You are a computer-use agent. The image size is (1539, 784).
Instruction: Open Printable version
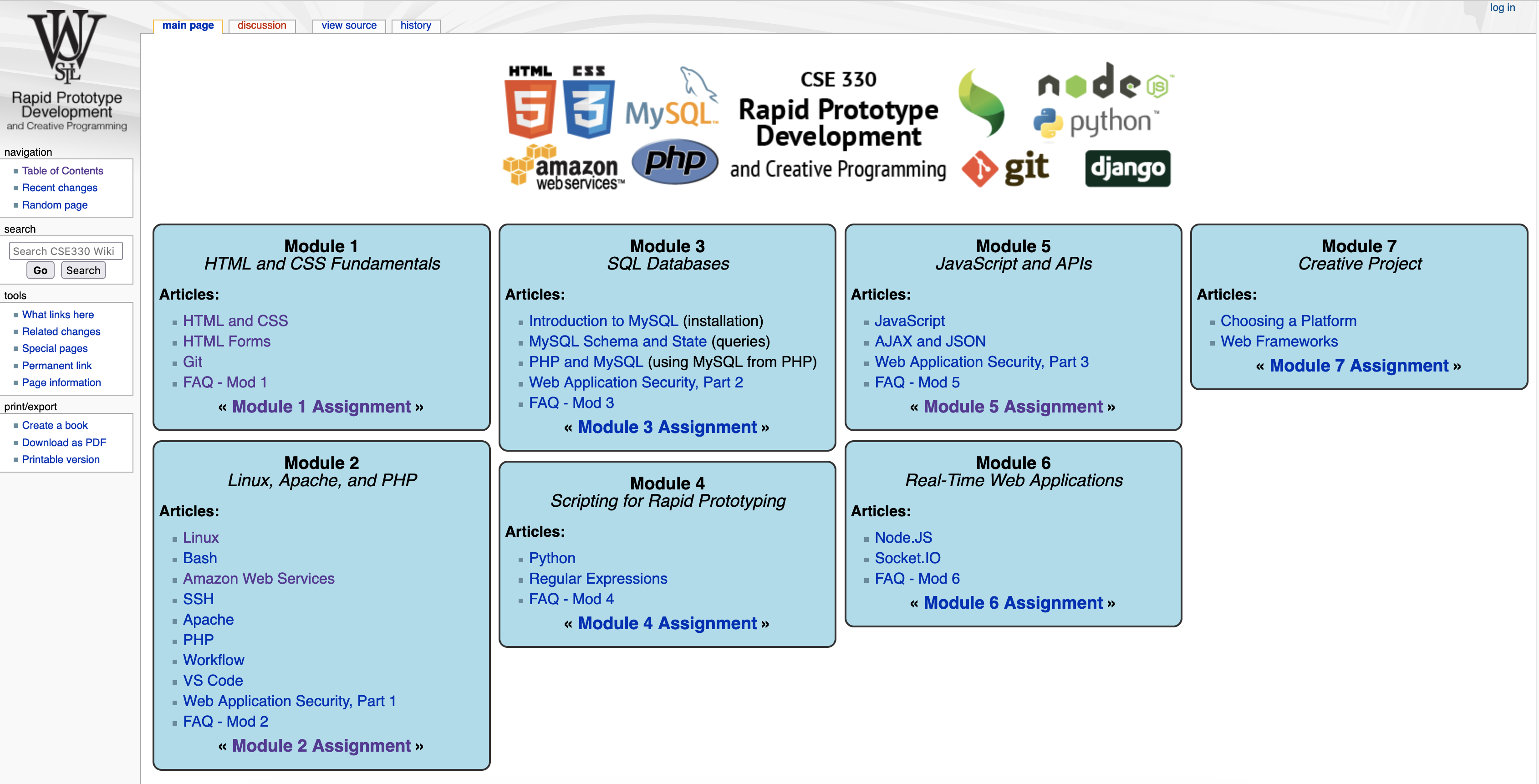pyautogui.click(x=61, y=459)
